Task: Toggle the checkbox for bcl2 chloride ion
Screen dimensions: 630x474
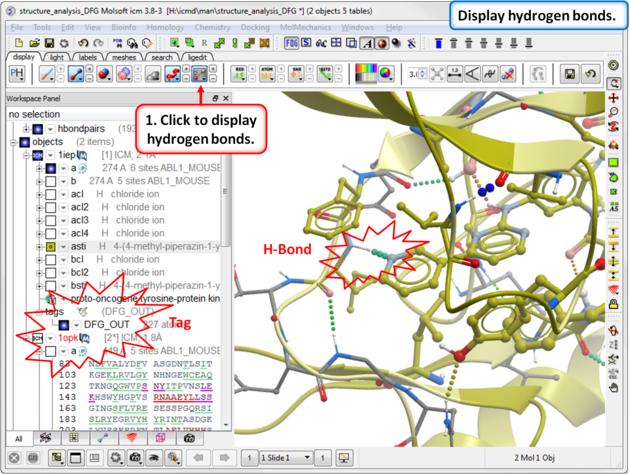Action: pos(50,272)
